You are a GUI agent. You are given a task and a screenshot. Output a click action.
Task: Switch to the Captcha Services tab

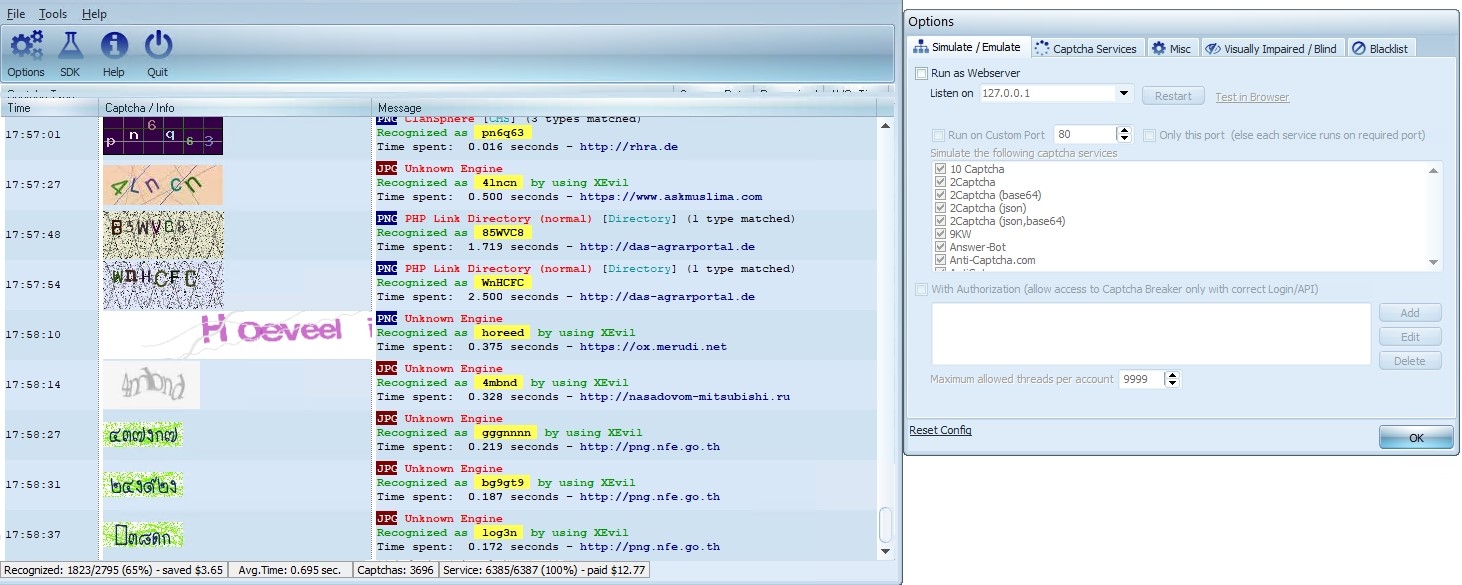[x=1086, y=48]
